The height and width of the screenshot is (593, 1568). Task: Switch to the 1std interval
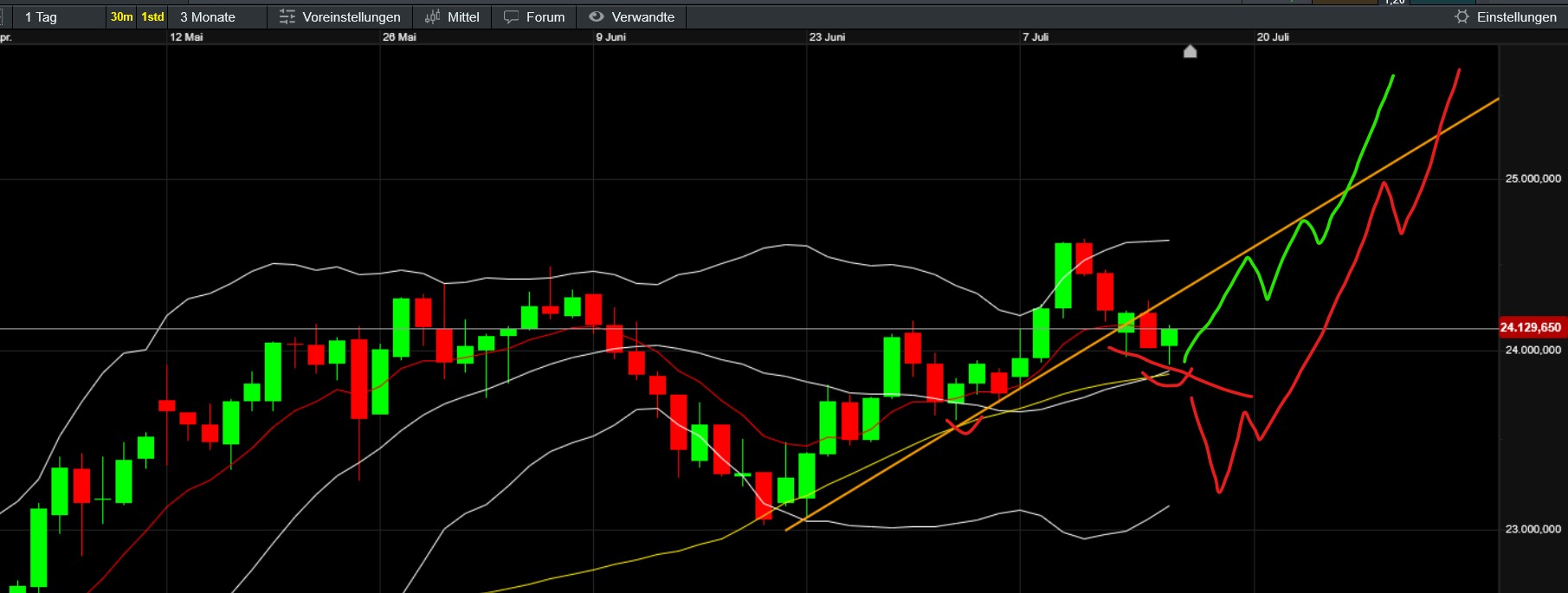pyautogui.click(x=152, y=17)
